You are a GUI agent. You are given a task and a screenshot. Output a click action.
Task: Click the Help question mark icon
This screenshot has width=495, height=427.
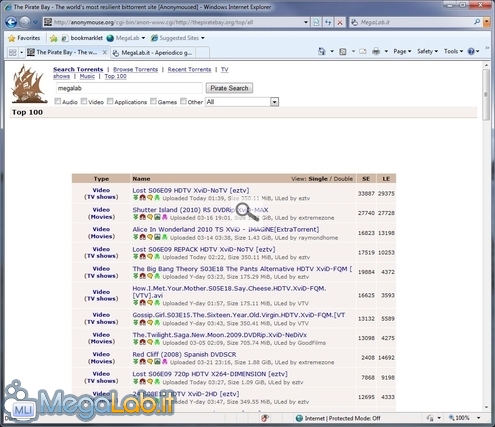coord(471,51)
